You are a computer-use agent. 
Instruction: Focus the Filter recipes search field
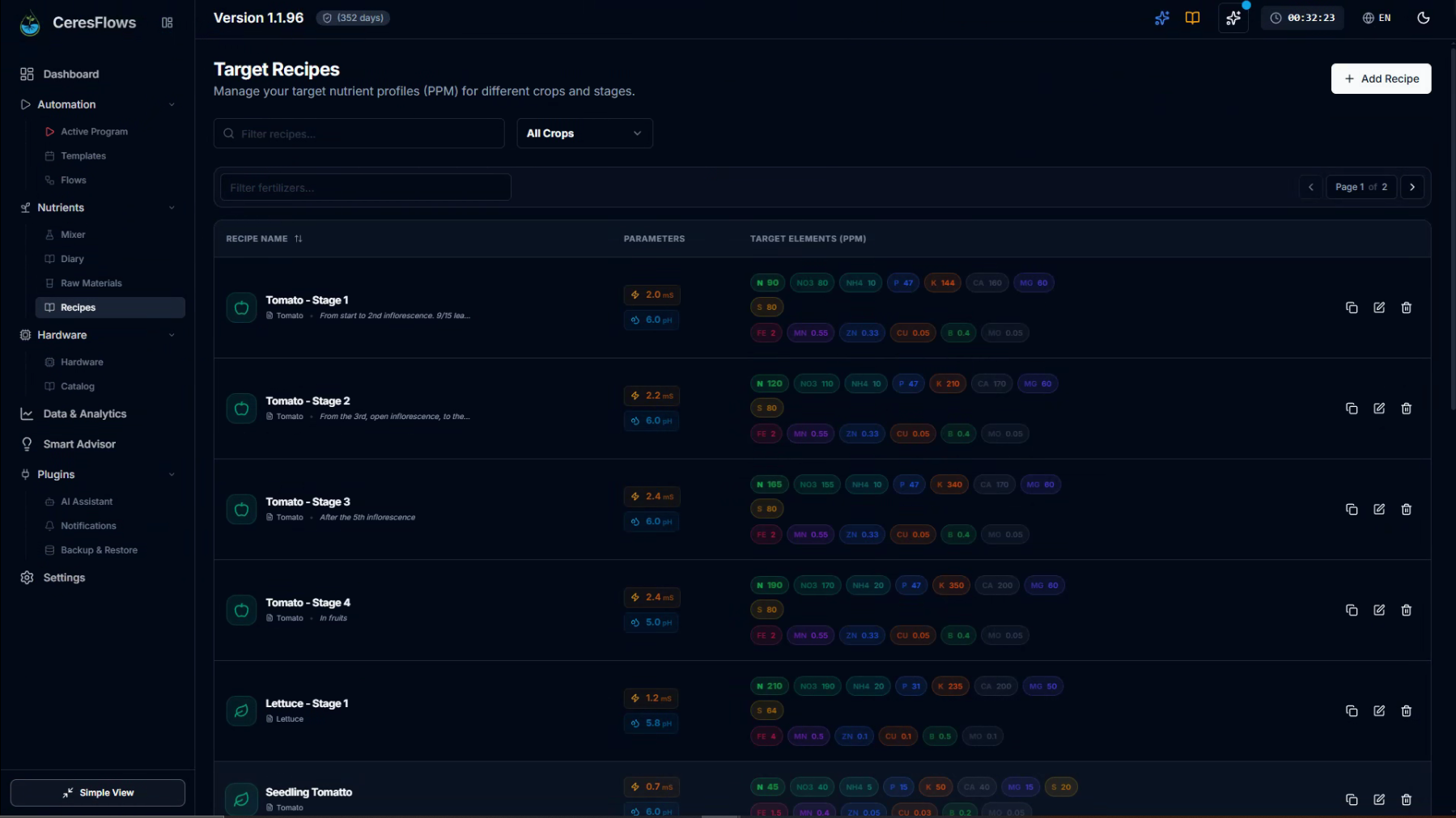[x=359, y=134]
